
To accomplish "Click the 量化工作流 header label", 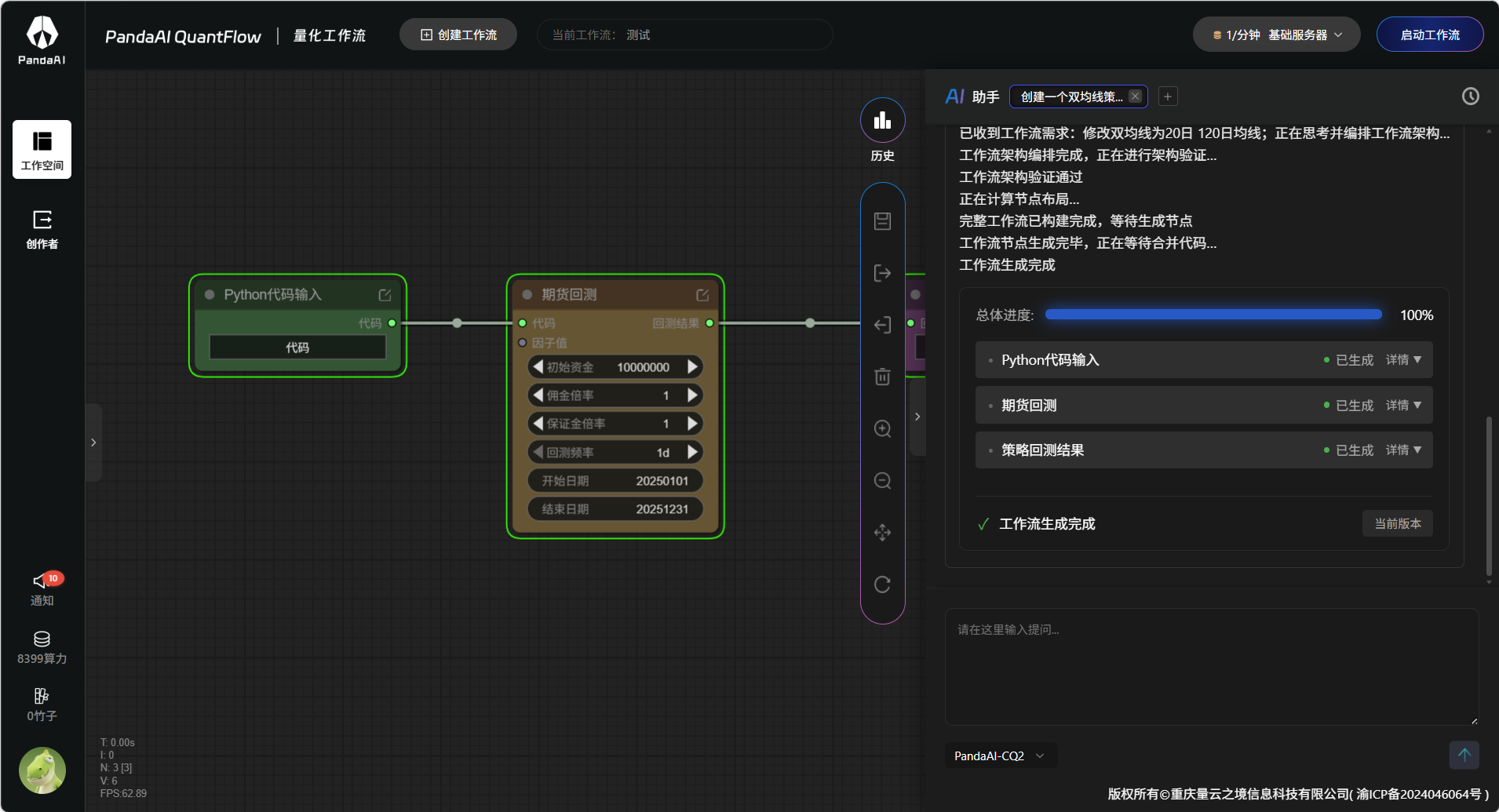I will 330,35.
